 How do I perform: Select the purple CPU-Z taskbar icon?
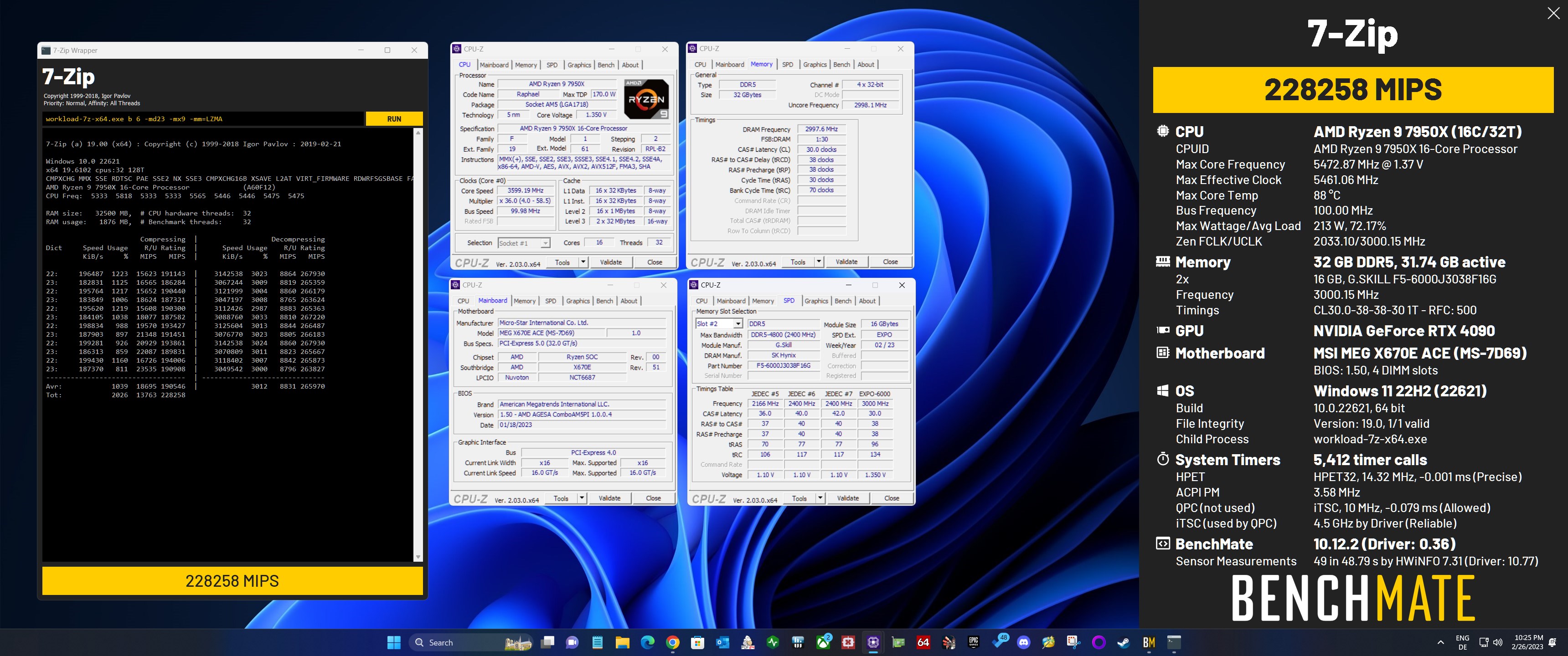[873, 642]
